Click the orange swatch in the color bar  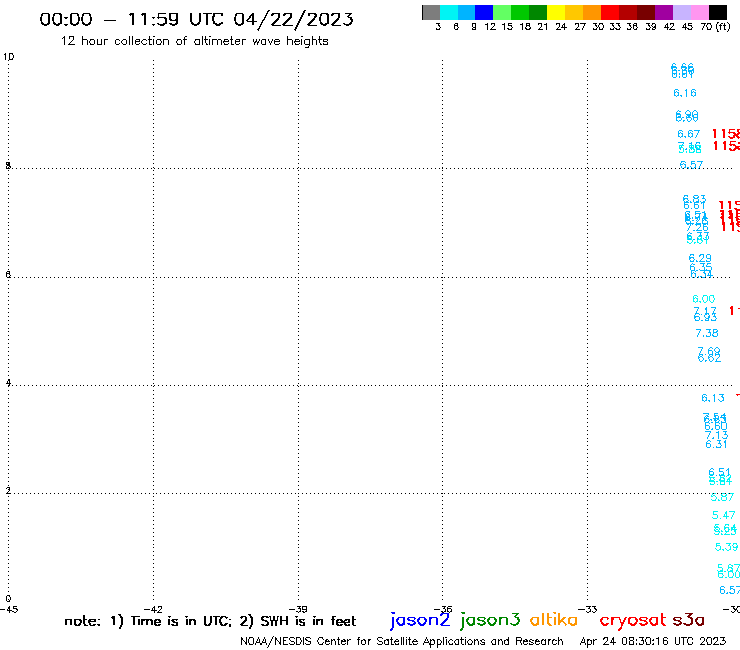pos(591,12)
